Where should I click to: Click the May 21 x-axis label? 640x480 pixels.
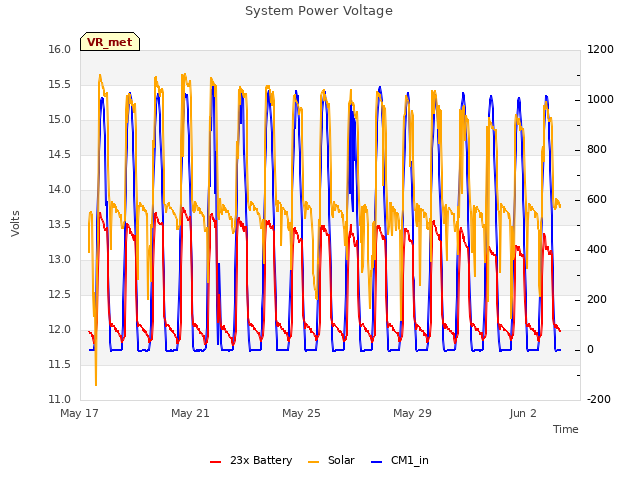click(191, 413)
